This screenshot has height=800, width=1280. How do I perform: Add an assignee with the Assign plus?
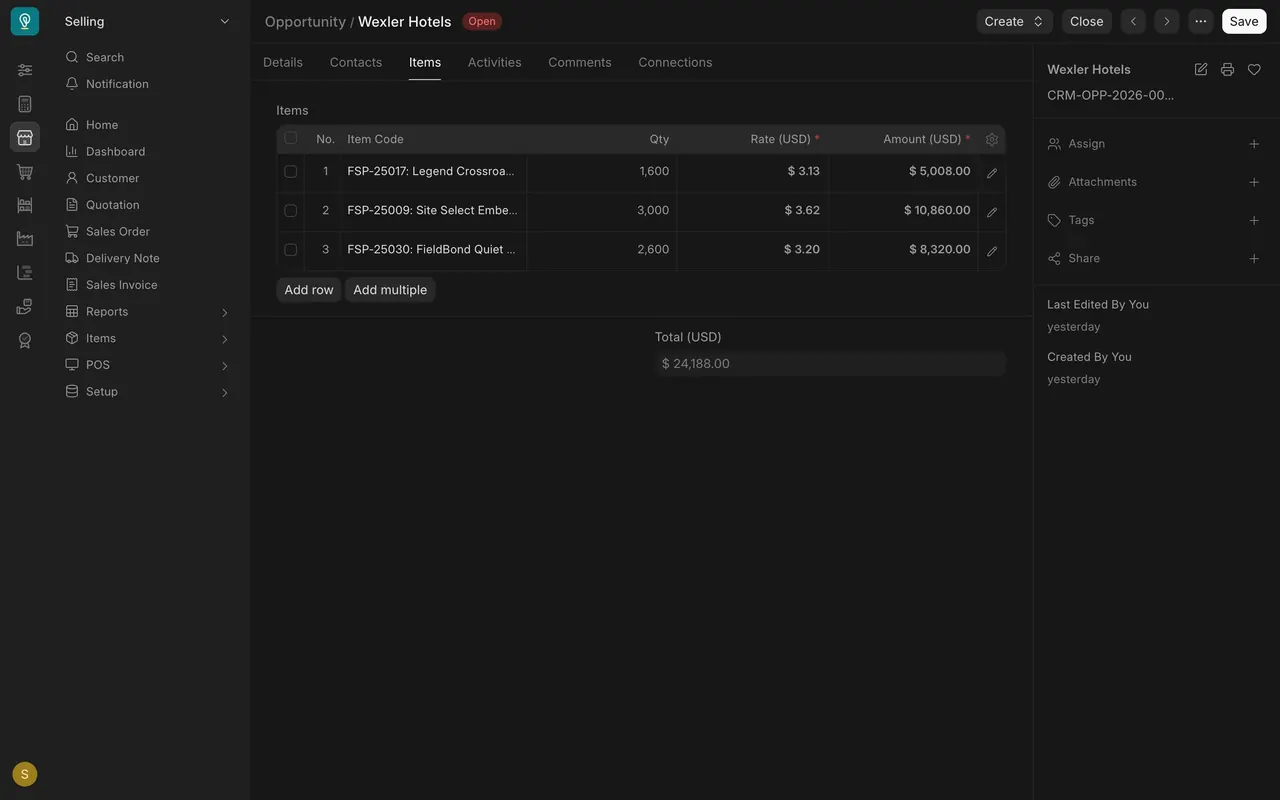(1254, 144)
